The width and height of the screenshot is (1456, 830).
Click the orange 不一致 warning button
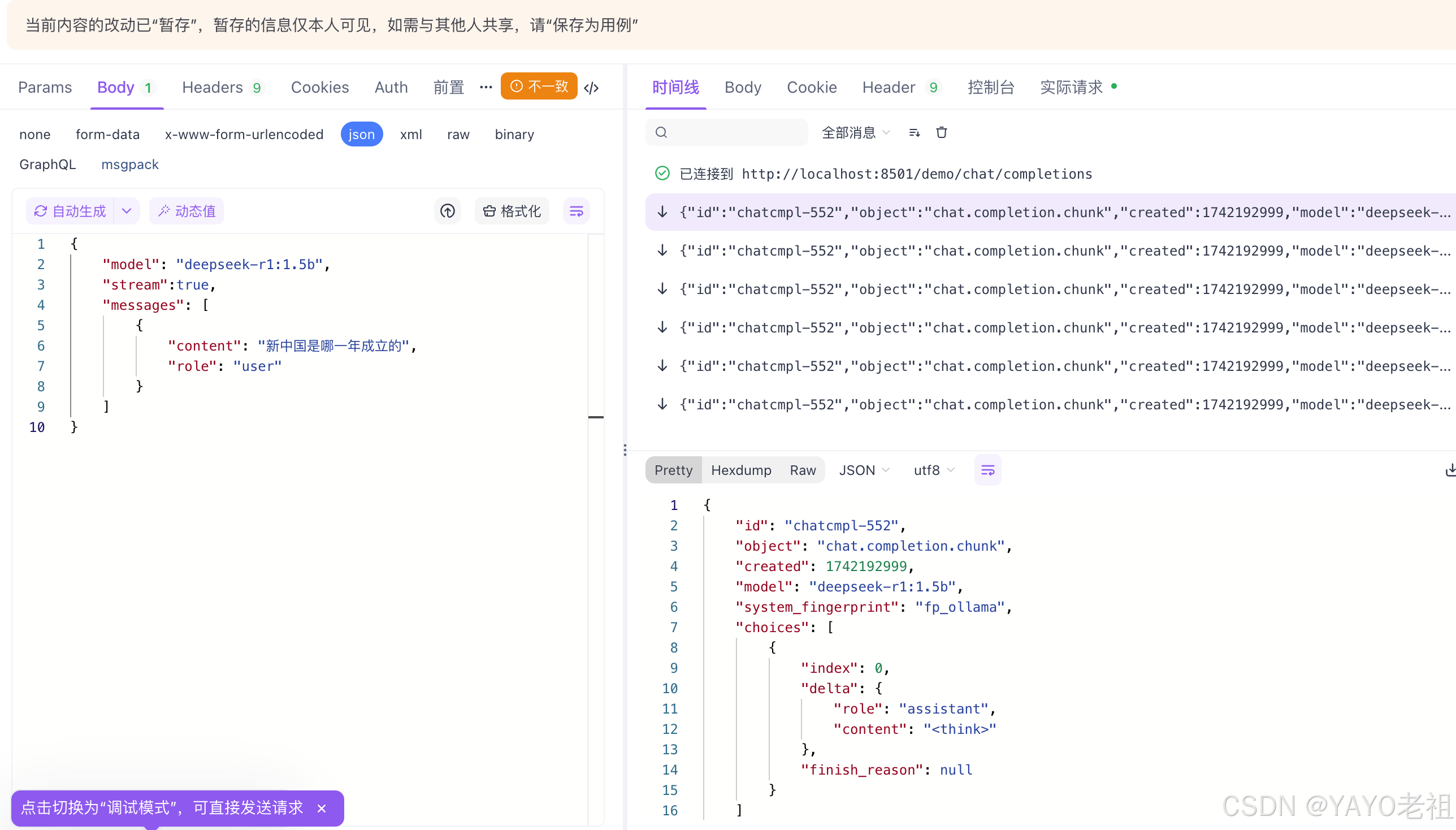539,87
